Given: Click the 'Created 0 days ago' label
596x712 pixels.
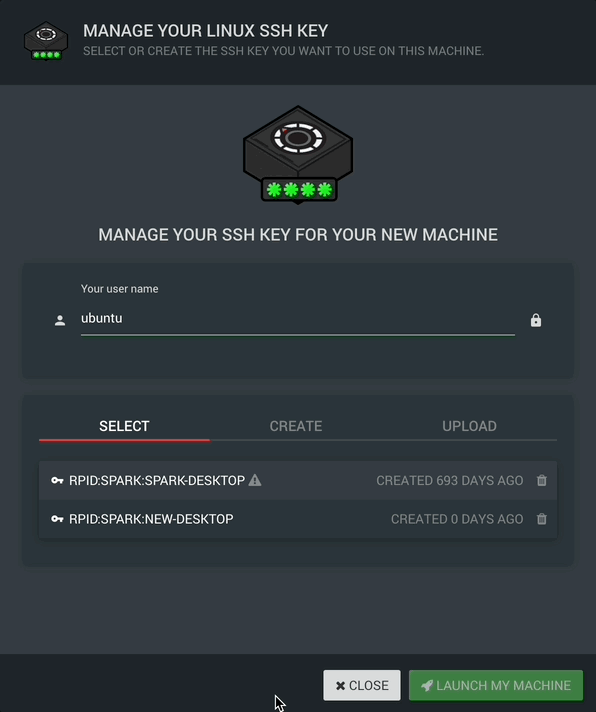Looking at the screenshot, I should (x=457, y=519).
